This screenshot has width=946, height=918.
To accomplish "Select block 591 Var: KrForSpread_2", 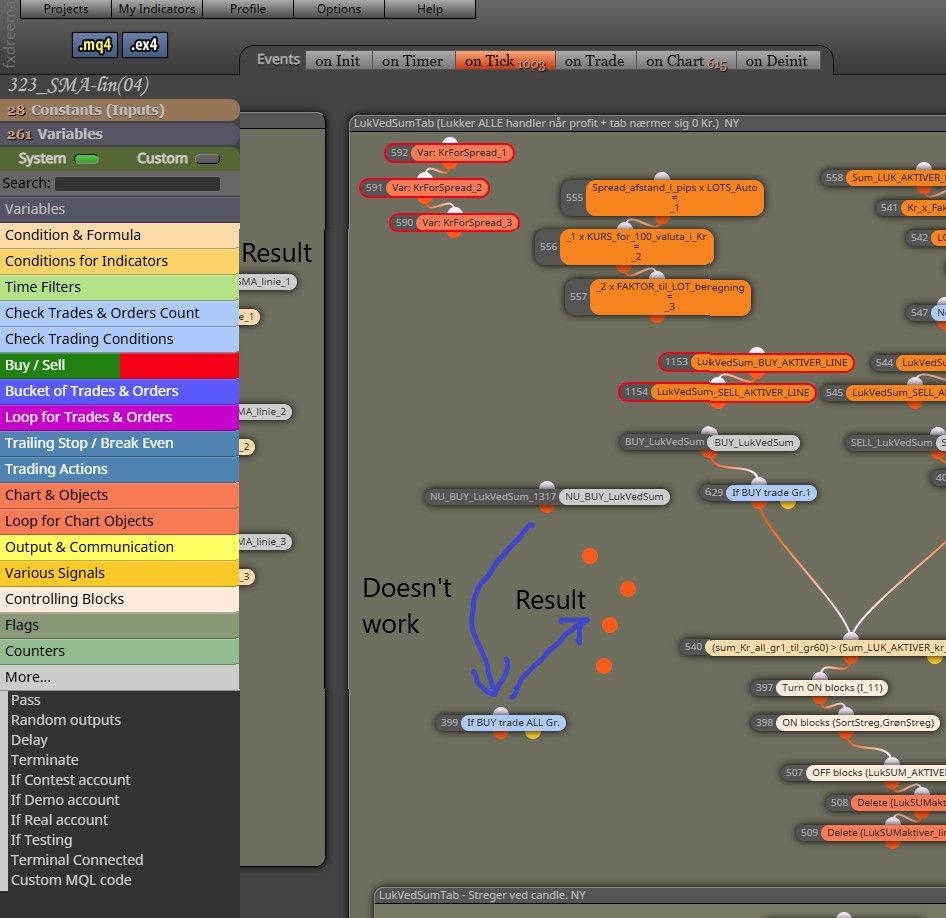I will [424, 188].
